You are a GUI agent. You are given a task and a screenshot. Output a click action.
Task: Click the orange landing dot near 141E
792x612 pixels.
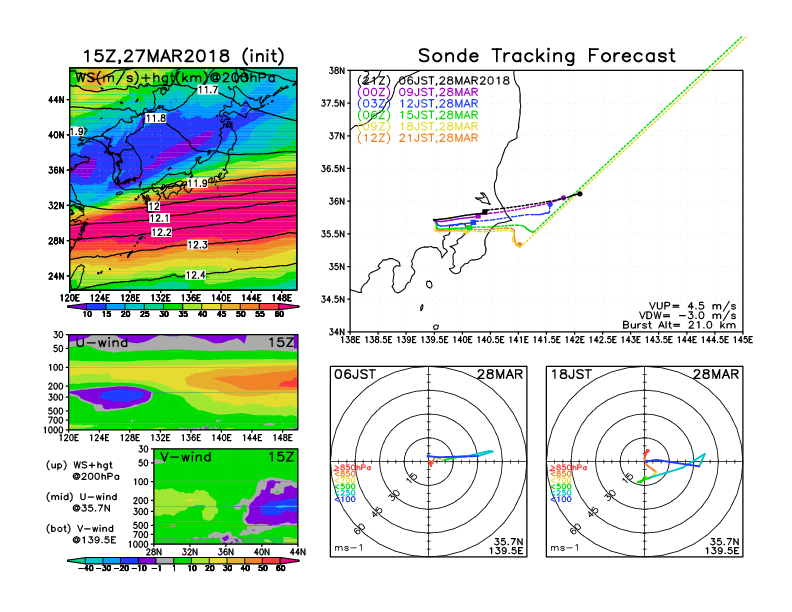(x=519, y=244)
